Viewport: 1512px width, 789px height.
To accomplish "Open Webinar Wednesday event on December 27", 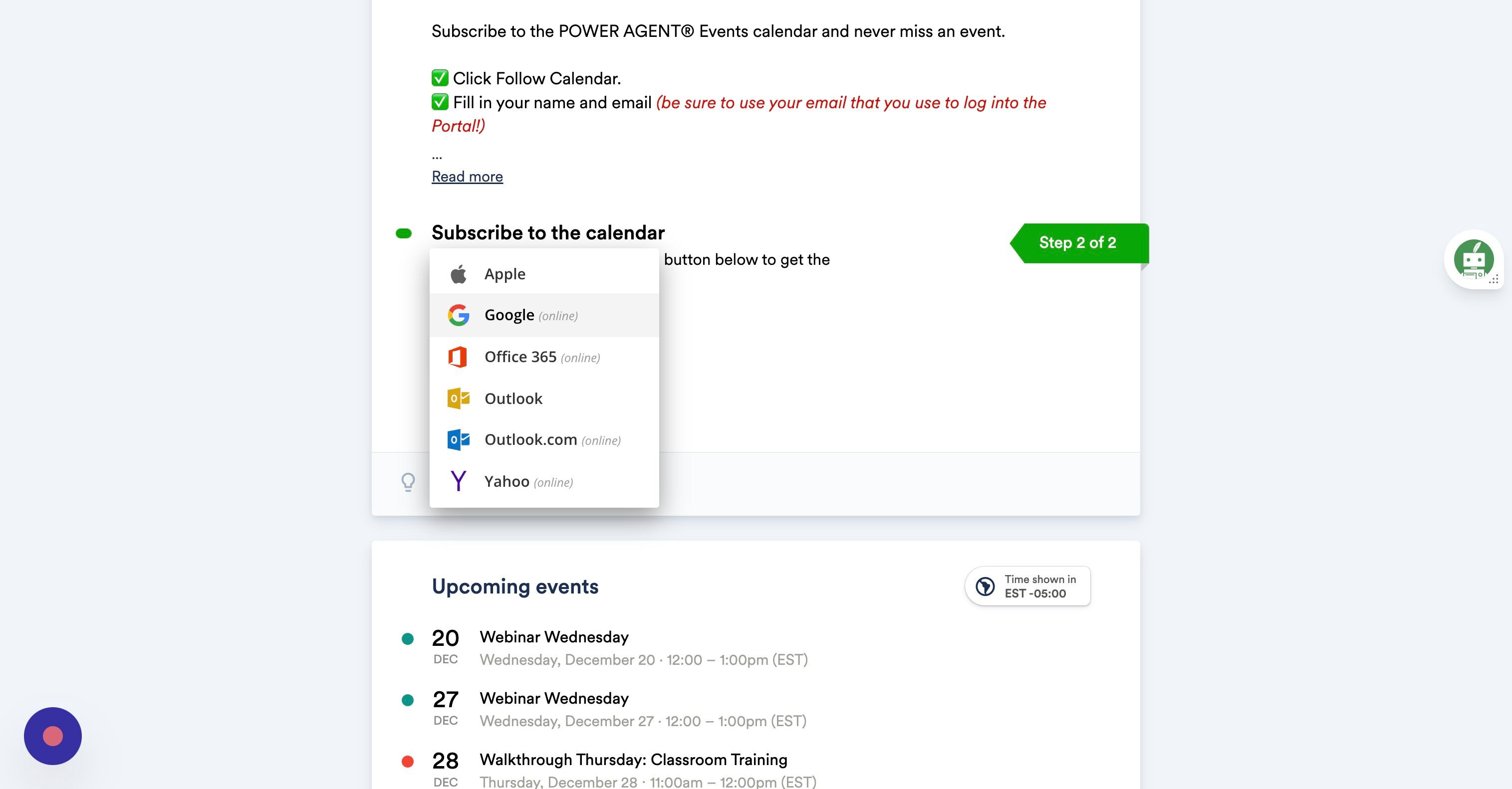I will [x=553, y=698].
